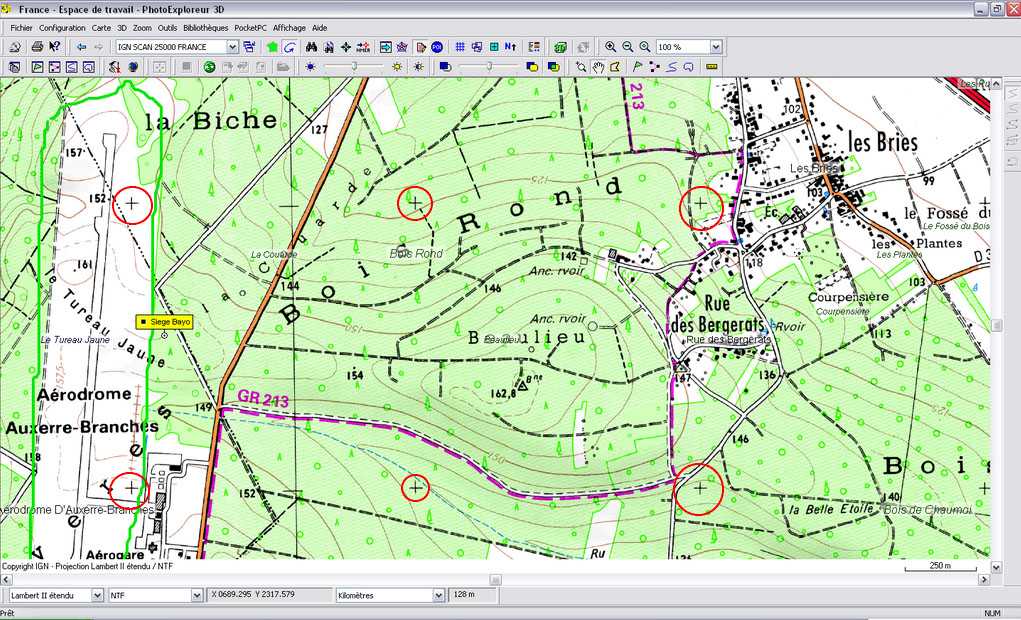Open the Zoom menu
The height and width of the screenshot is (620, 1021).
[142, 28]
